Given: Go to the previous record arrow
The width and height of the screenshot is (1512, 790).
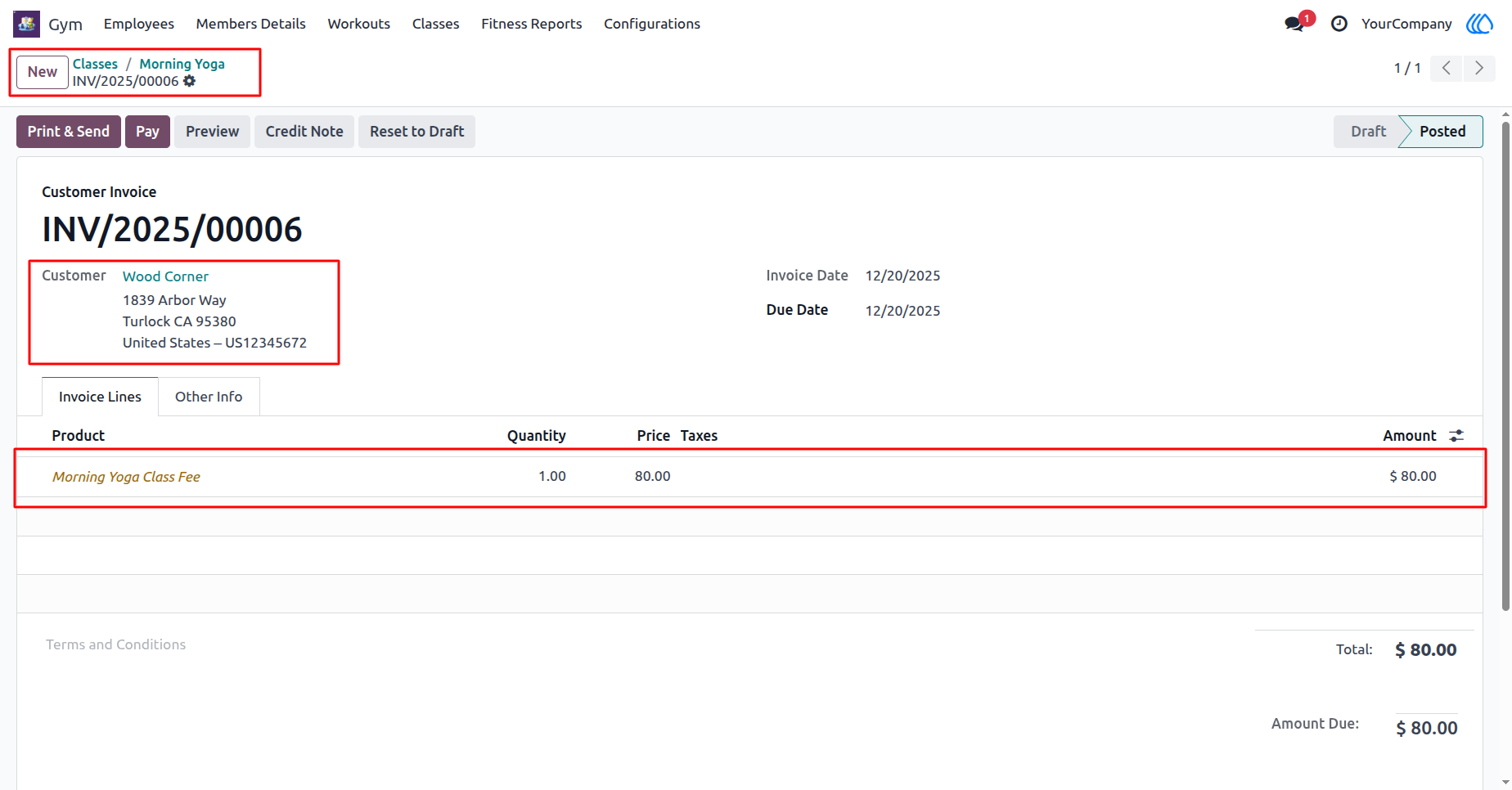Looking at the screenshot, I should coord(1447,68).
